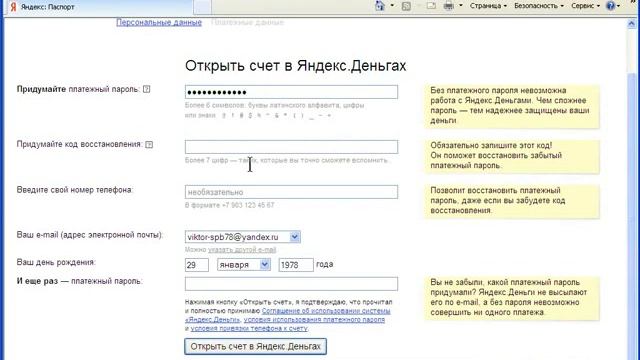Screen dimensions: 640x360
Task: Click the birthday day field showing 29
Action: pos(197,265)
